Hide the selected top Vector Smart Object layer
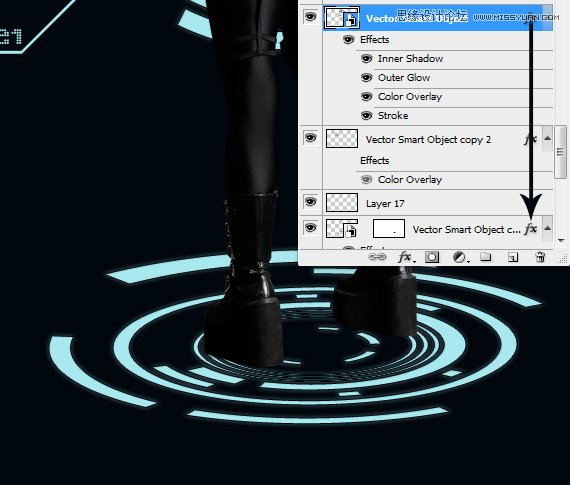Viewport: 570px width, 485px height. [x=310, y=17]
